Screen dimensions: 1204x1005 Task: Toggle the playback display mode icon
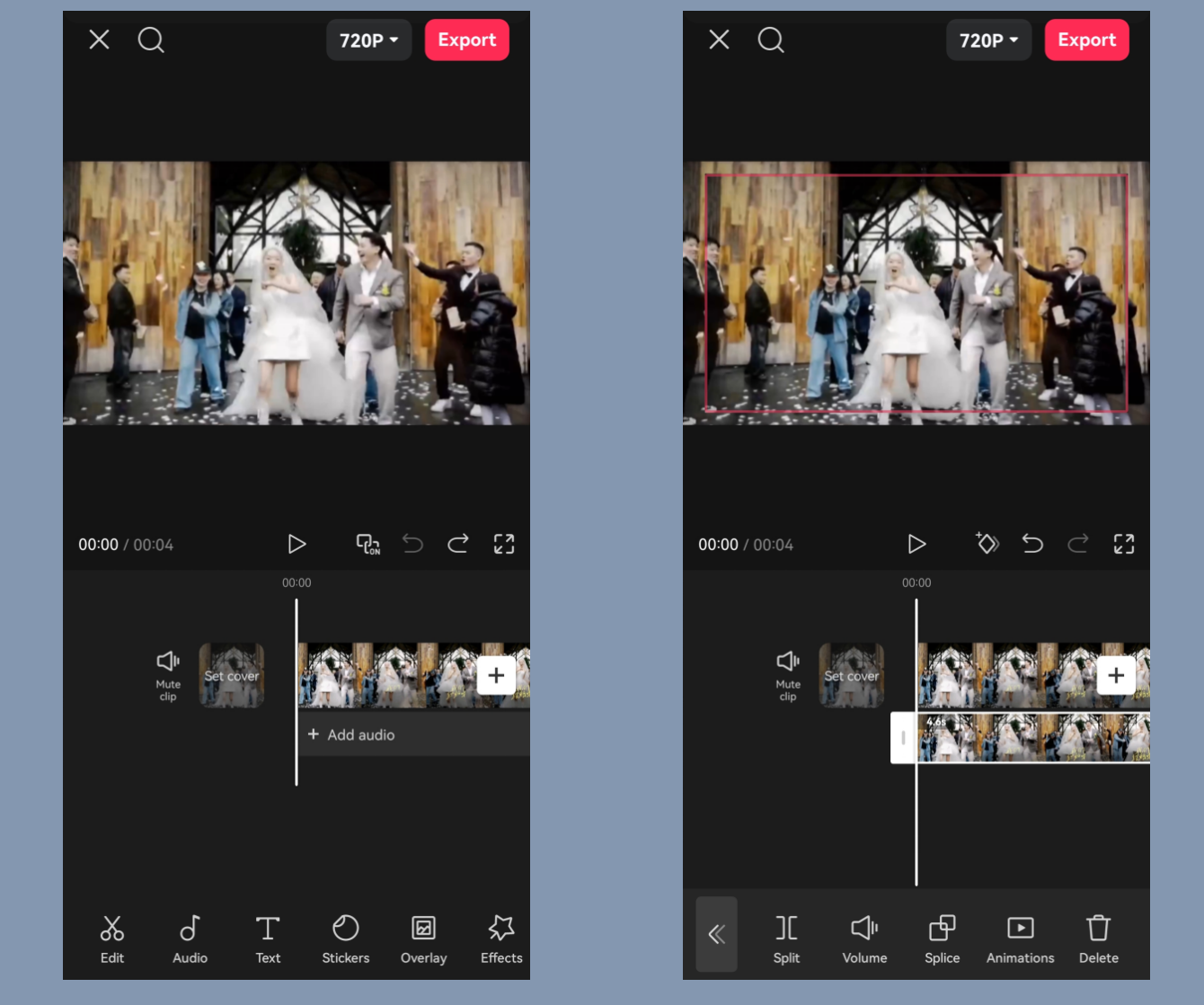368,544
